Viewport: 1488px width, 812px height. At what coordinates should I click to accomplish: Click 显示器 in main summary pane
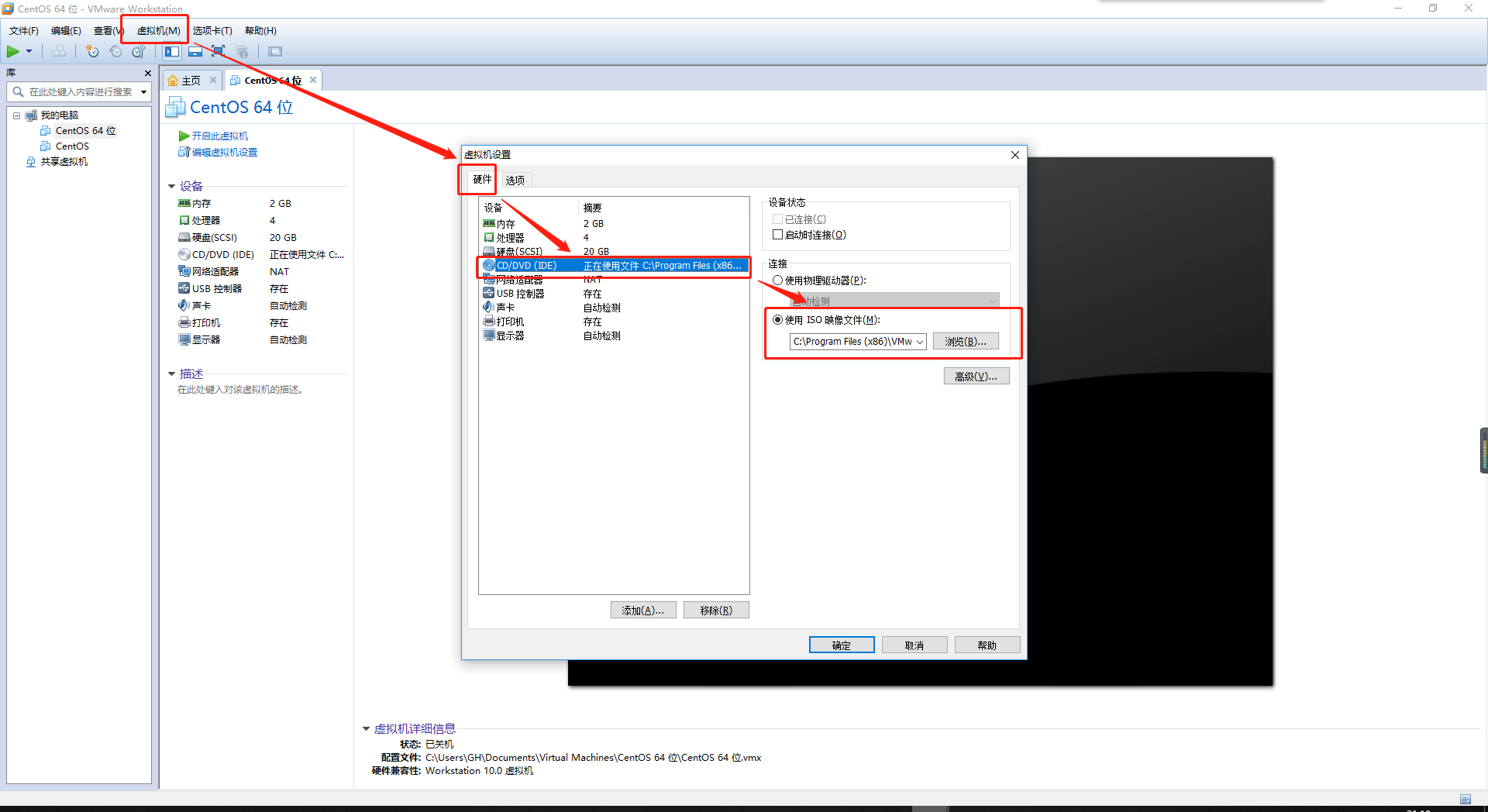click(206, 340)
